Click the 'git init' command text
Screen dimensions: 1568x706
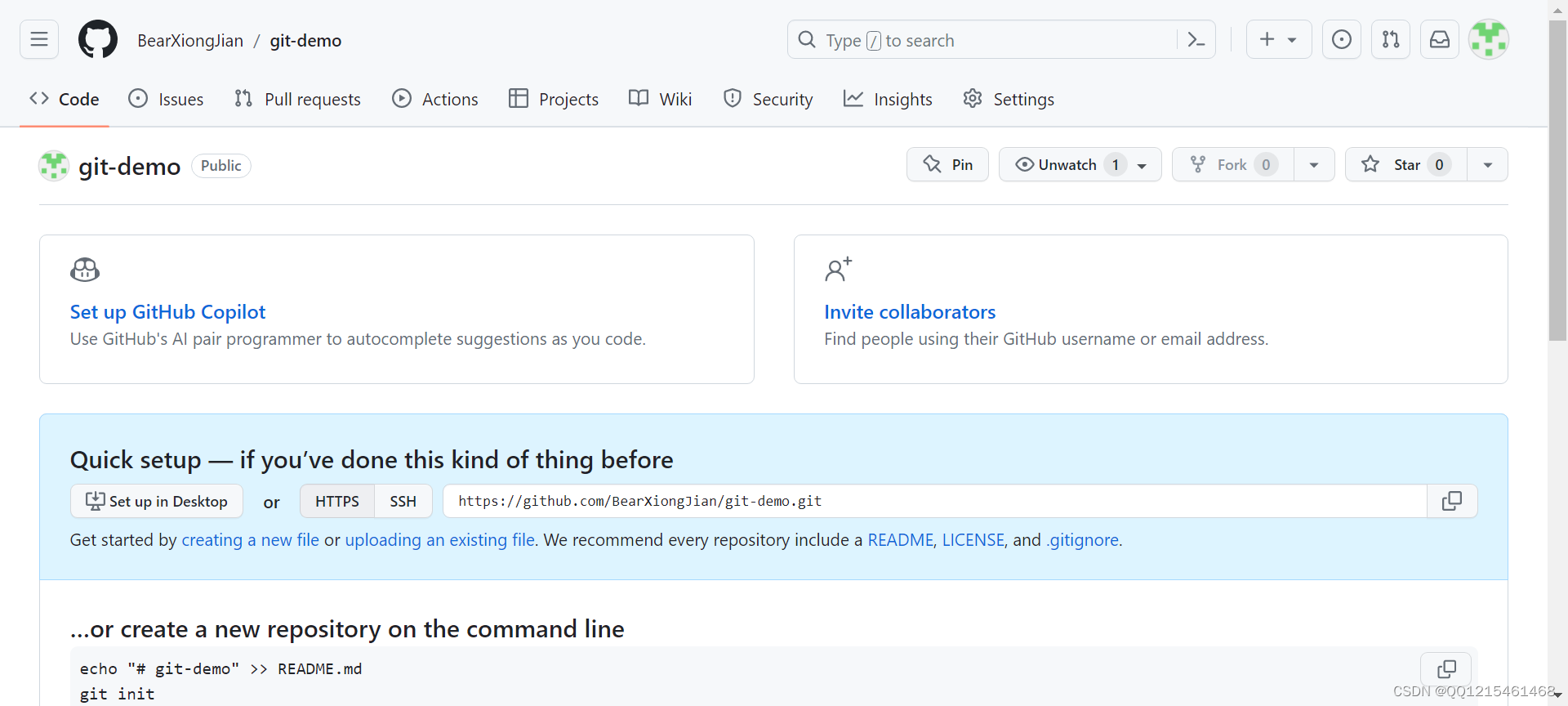(x=117, y=694)
